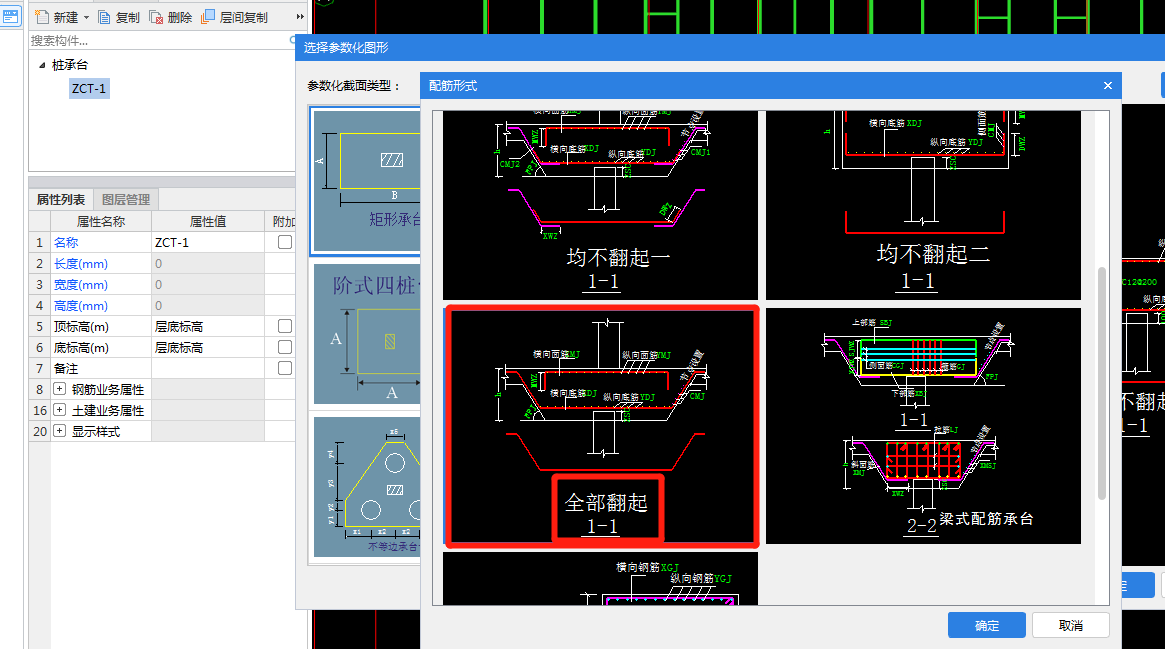Expand the 钢筋业务属性 group

click(59, 388)
